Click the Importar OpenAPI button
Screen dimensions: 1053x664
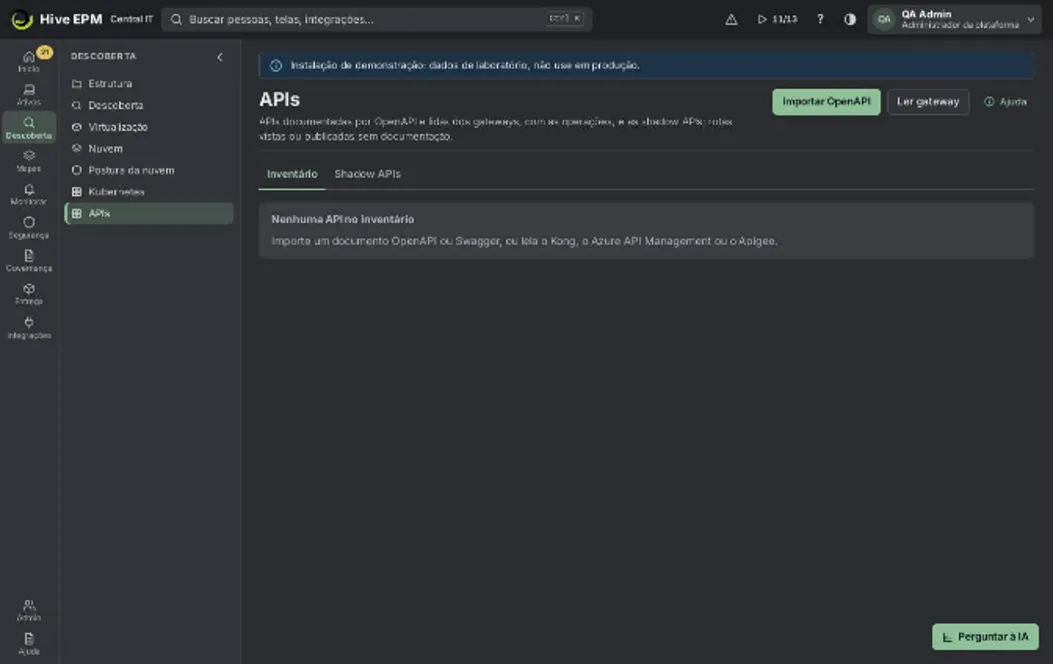click(x=826, y=102)
